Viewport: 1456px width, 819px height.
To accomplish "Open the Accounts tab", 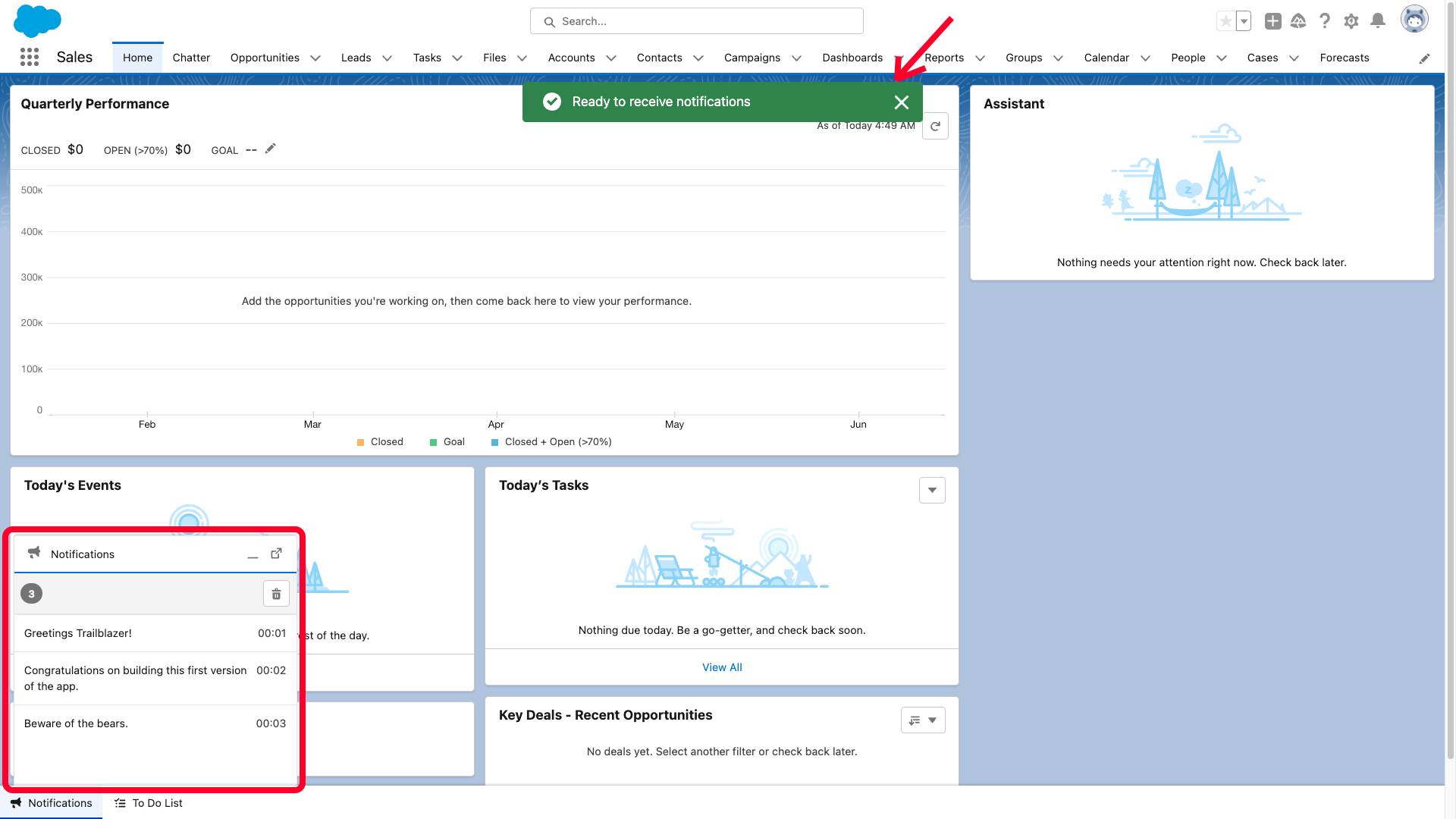I will 571,58.
